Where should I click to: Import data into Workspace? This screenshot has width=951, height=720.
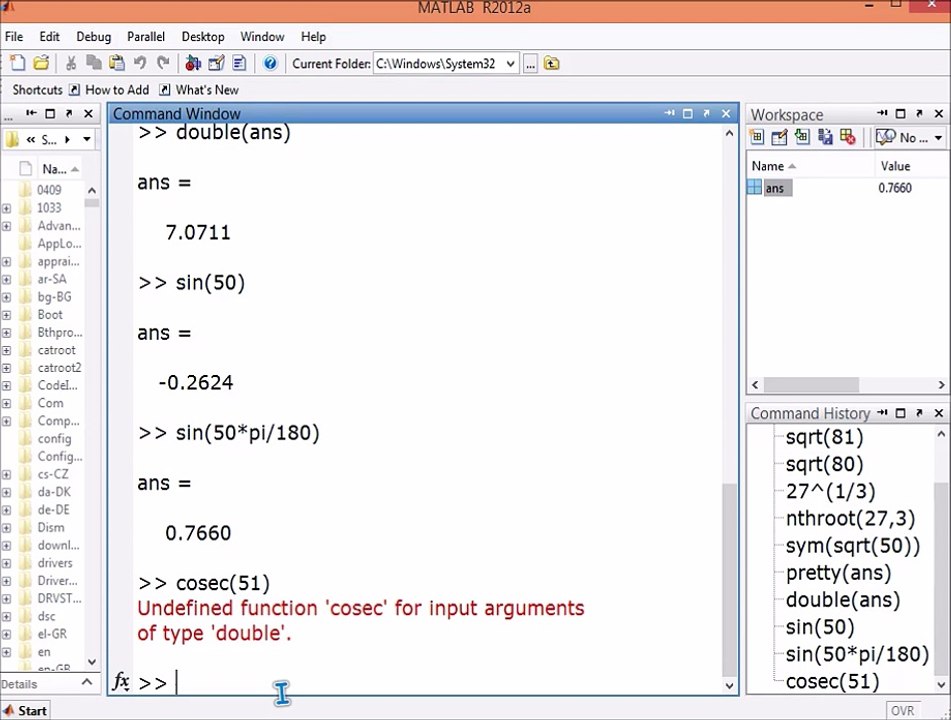tap(802, 137)
